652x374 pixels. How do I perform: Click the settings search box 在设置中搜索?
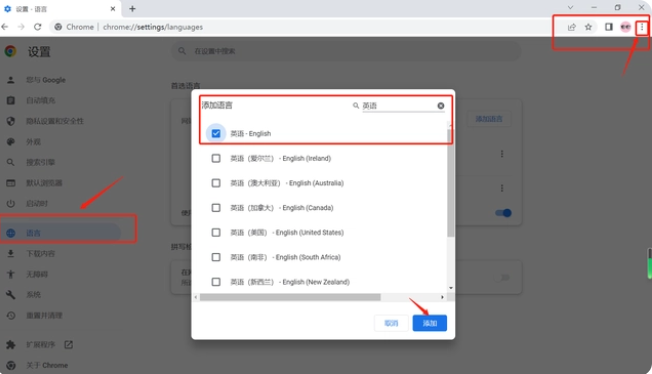(x=346, y=51)
